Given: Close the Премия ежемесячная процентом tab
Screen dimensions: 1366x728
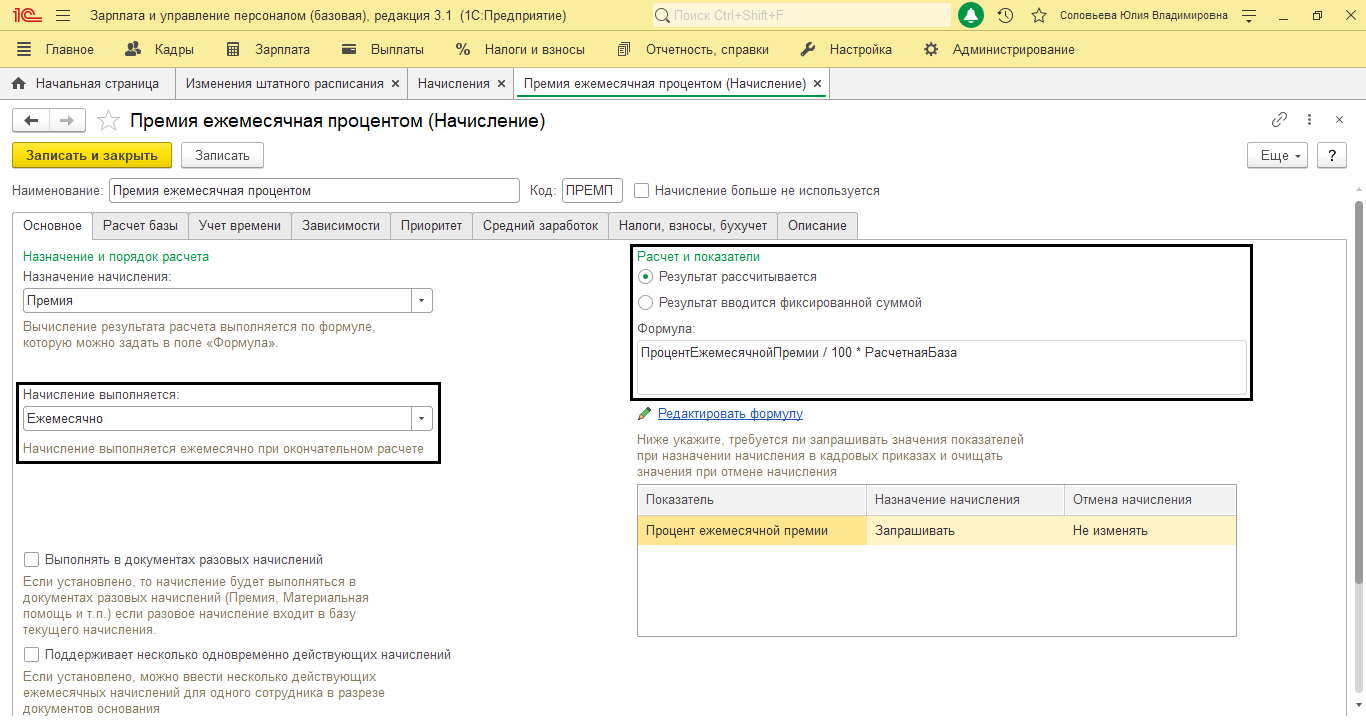Looking at the screenshot, I should click(x=818, y=84).
